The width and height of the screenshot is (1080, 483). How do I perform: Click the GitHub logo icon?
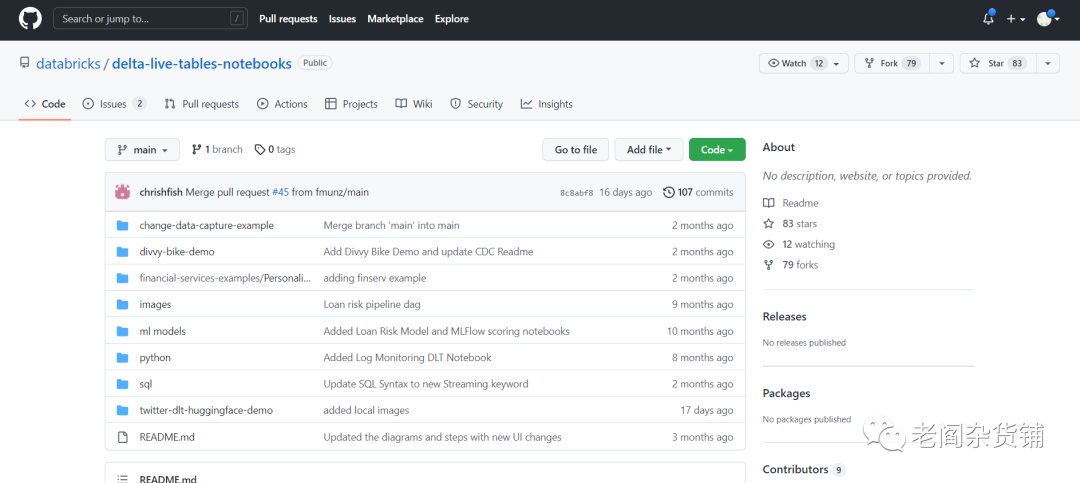point(29,19)
